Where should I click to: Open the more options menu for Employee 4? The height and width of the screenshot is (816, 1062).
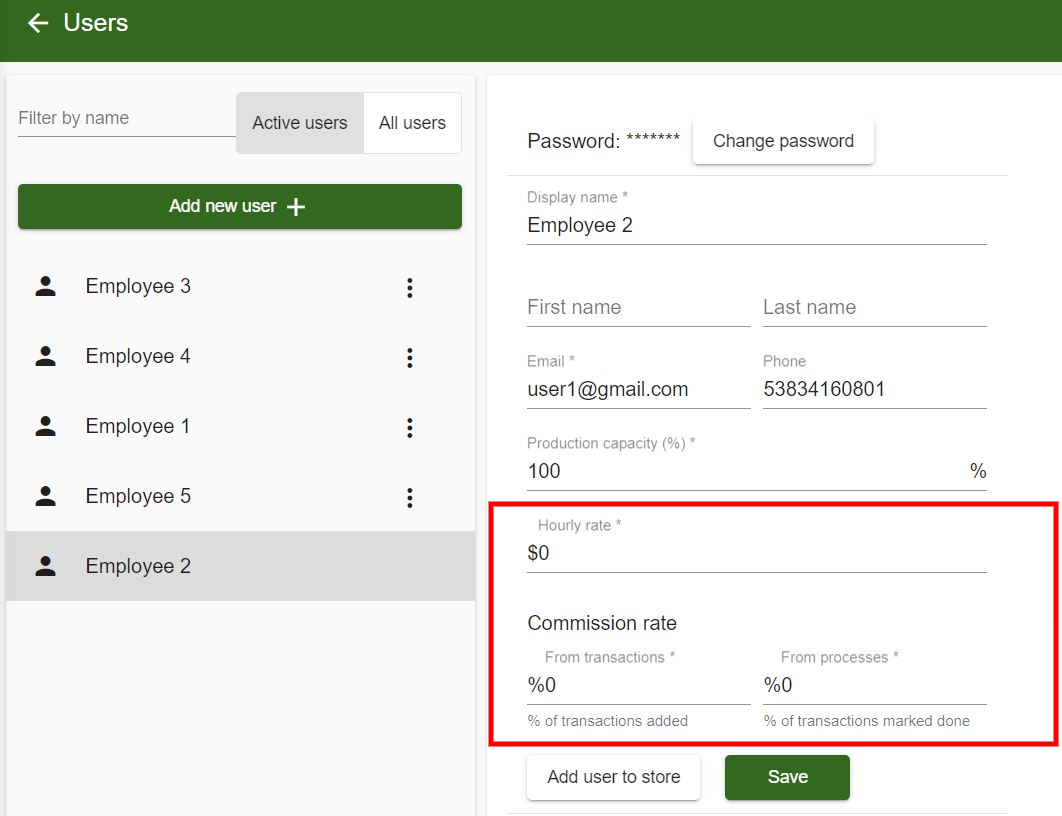click(x=410, y=358)
